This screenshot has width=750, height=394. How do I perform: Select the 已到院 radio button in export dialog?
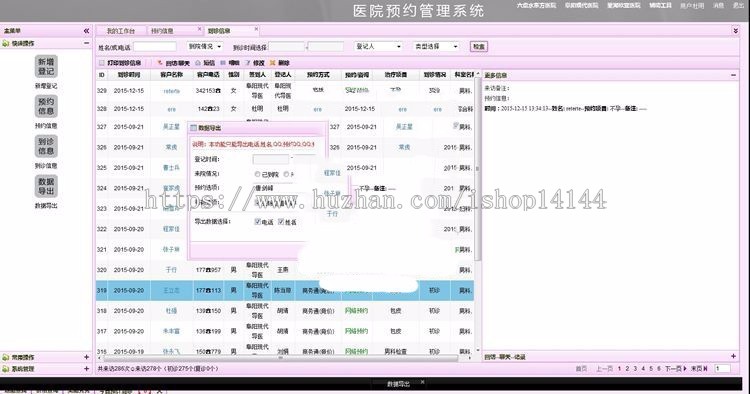tap(257, 175)
